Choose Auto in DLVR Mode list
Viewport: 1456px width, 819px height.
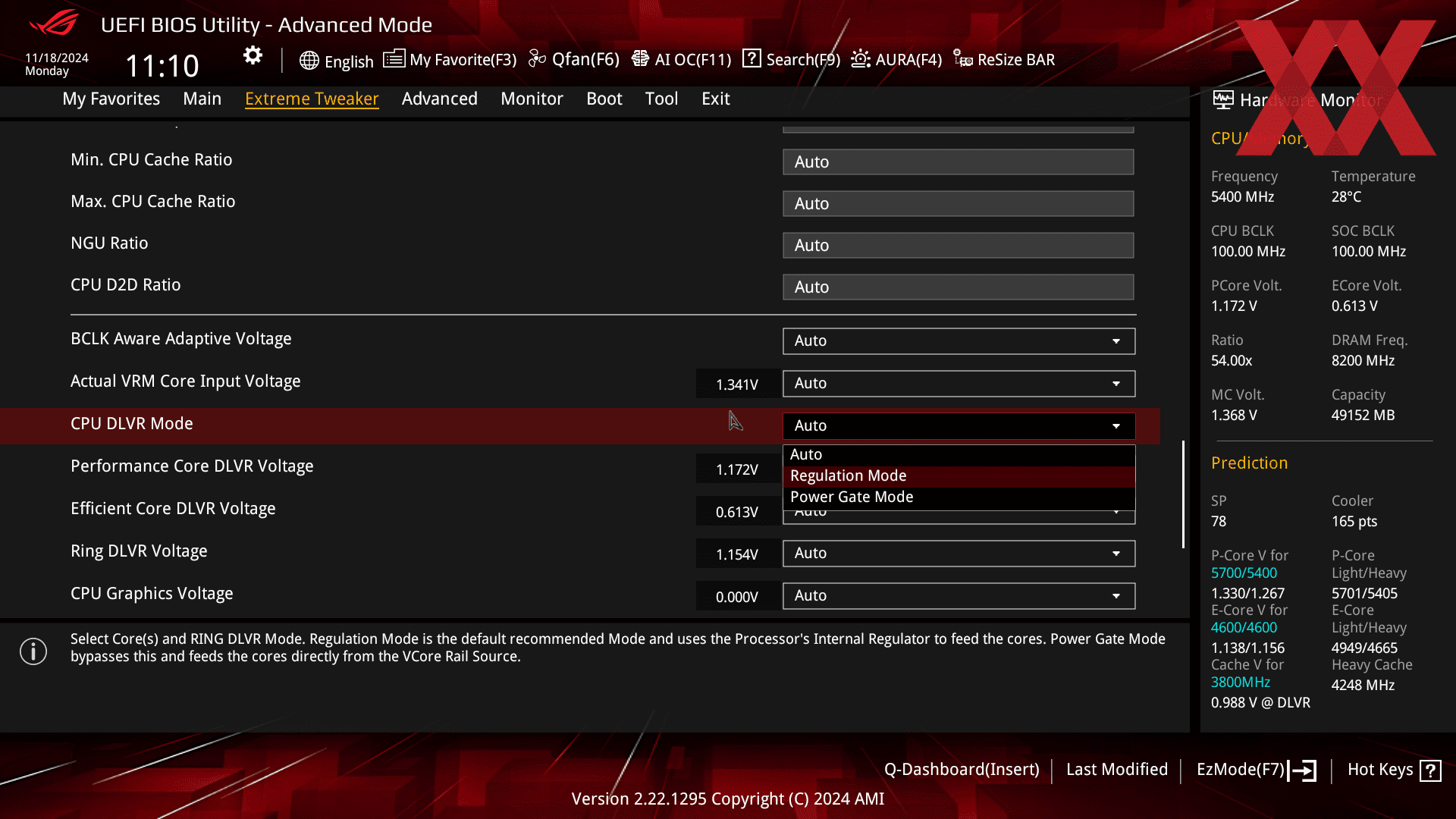point(959,454)
